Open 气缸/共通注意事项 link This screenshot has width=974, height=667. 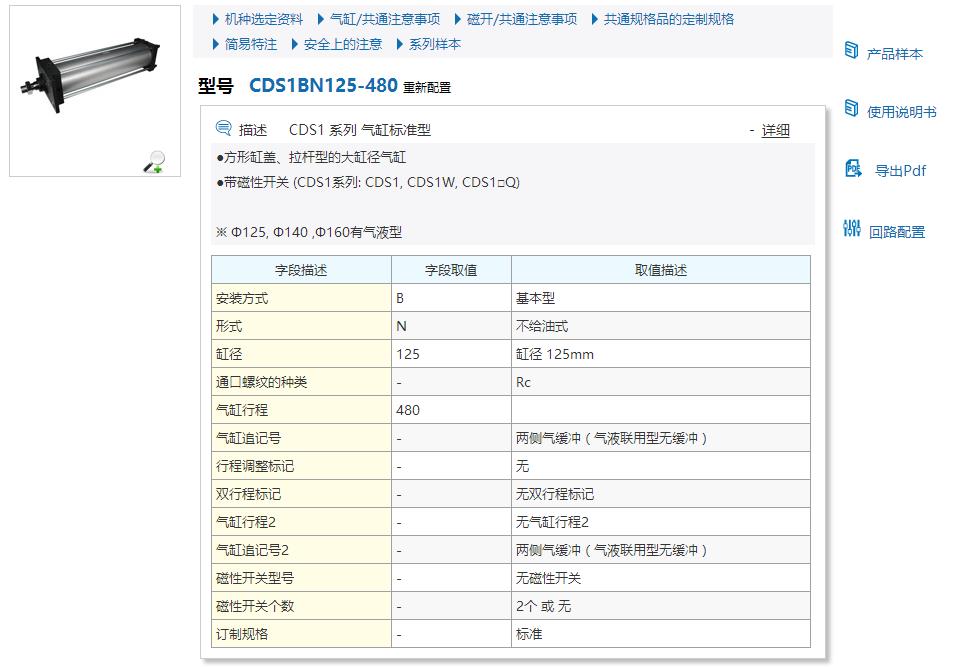(x=384, y=19)
